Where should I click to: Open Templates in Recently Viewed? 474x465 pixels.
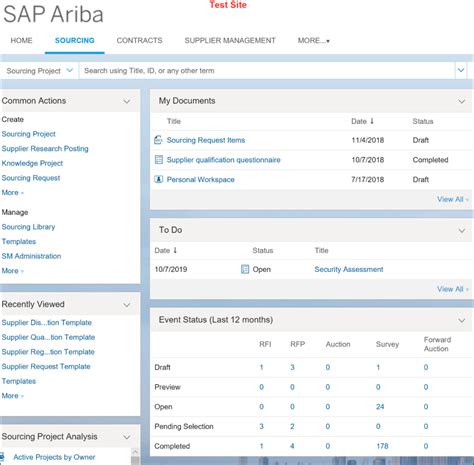(x=19, y=381)
